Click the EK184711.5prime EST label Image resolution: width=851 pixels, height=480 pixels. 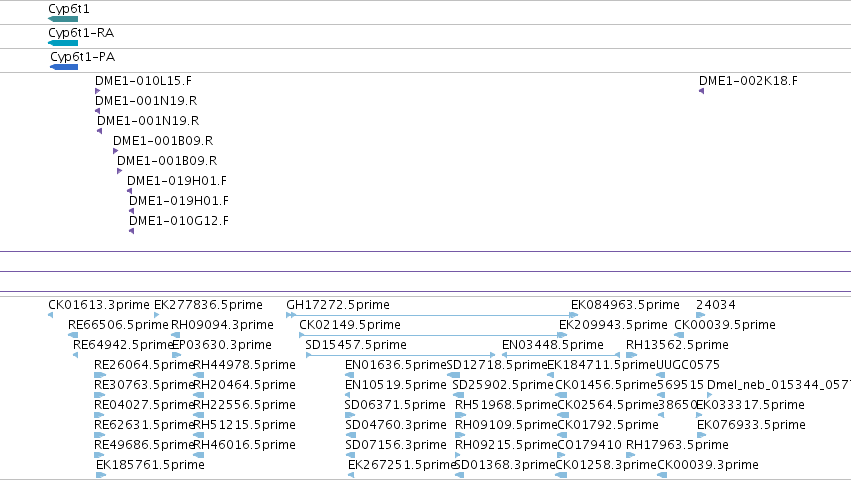601,365
